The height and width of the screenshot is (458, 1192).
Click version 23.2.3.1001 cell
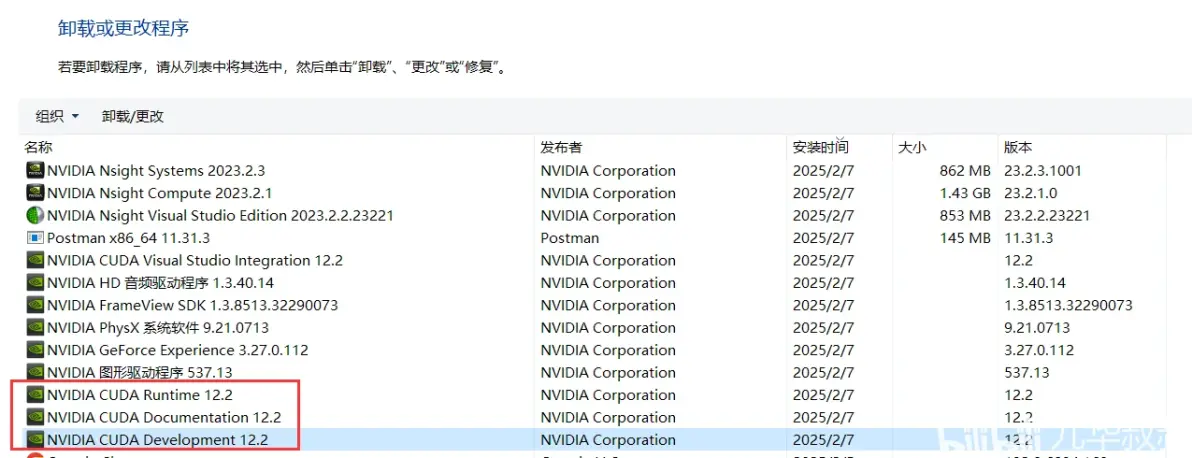[1042, 170]
